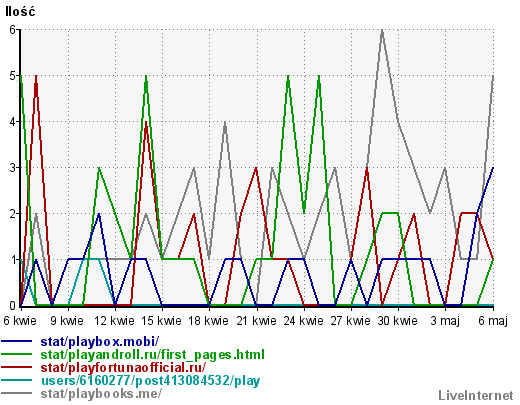Viewport: 520px width, 405px height.
Task: Click the 30 kwie date label
Action: (397, 321)
